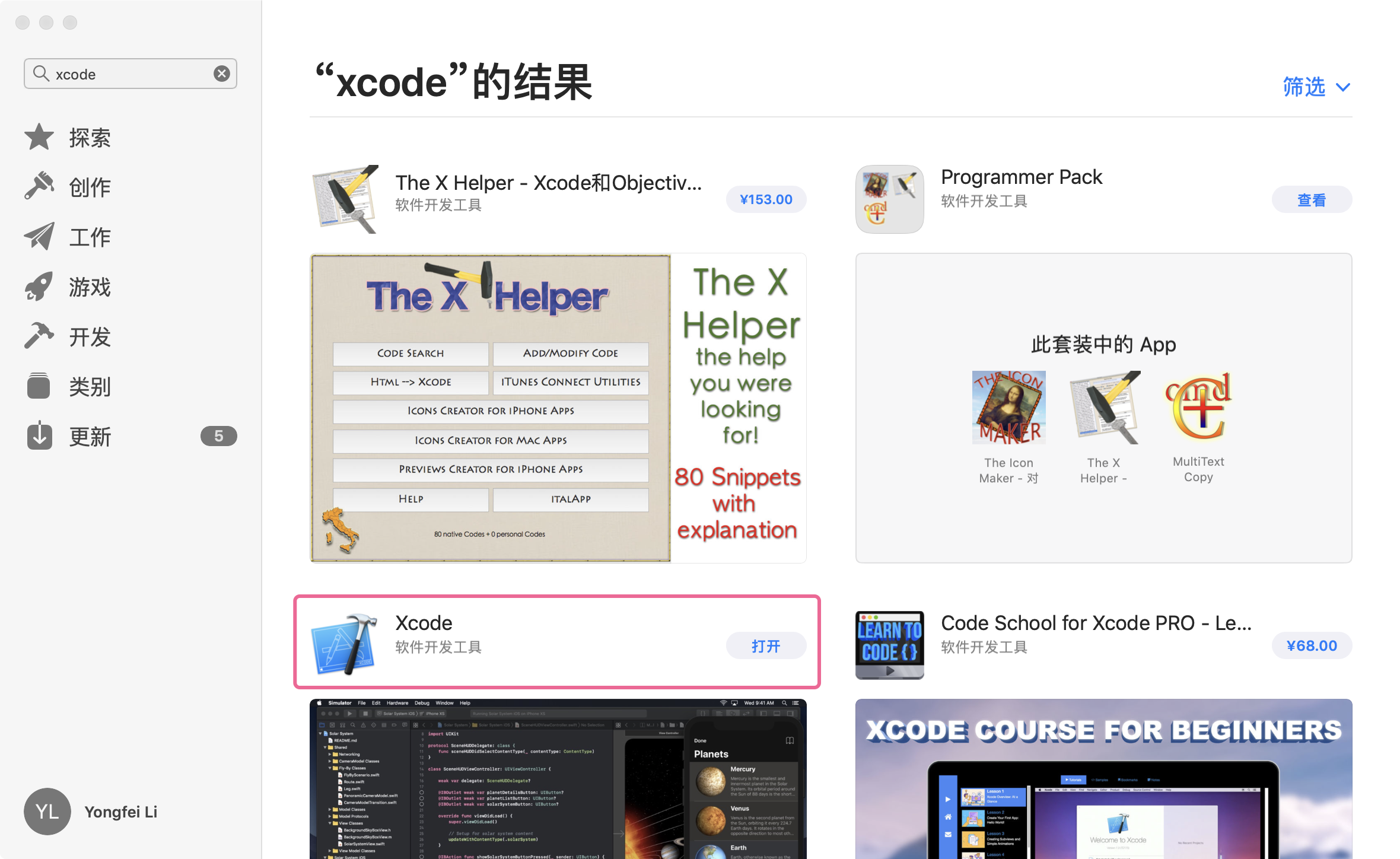Open the Xcode Course for Beginners screenshot
The height and width of the screenshot is (859, 1400).
click(1103, 778)
